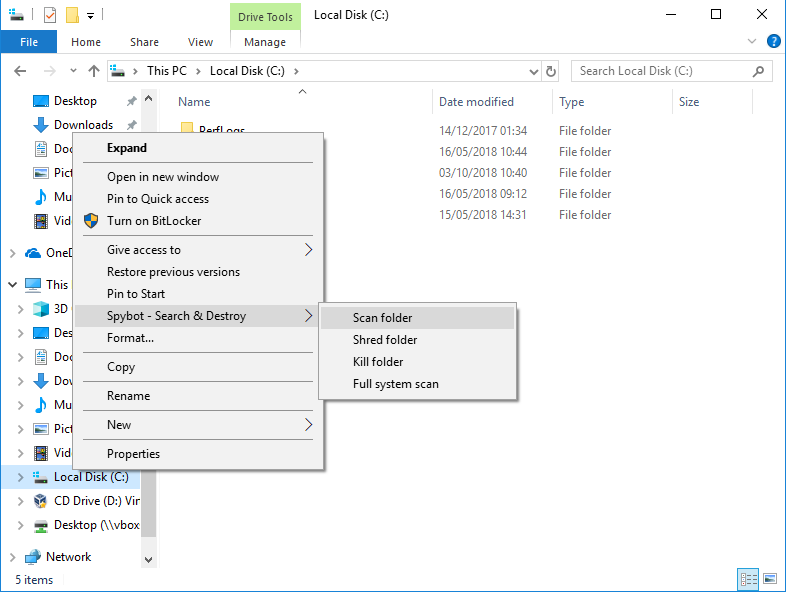The width and height of the screenshot is (786, 592).
Task: Click the Properties checkmark icon in title bar
Action: point(50,15)
